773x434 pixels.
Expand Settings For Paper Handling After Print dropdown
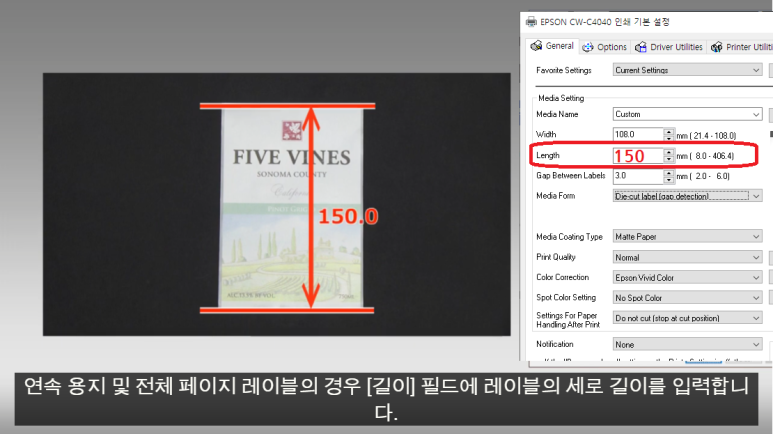click(x=688, y=318)
